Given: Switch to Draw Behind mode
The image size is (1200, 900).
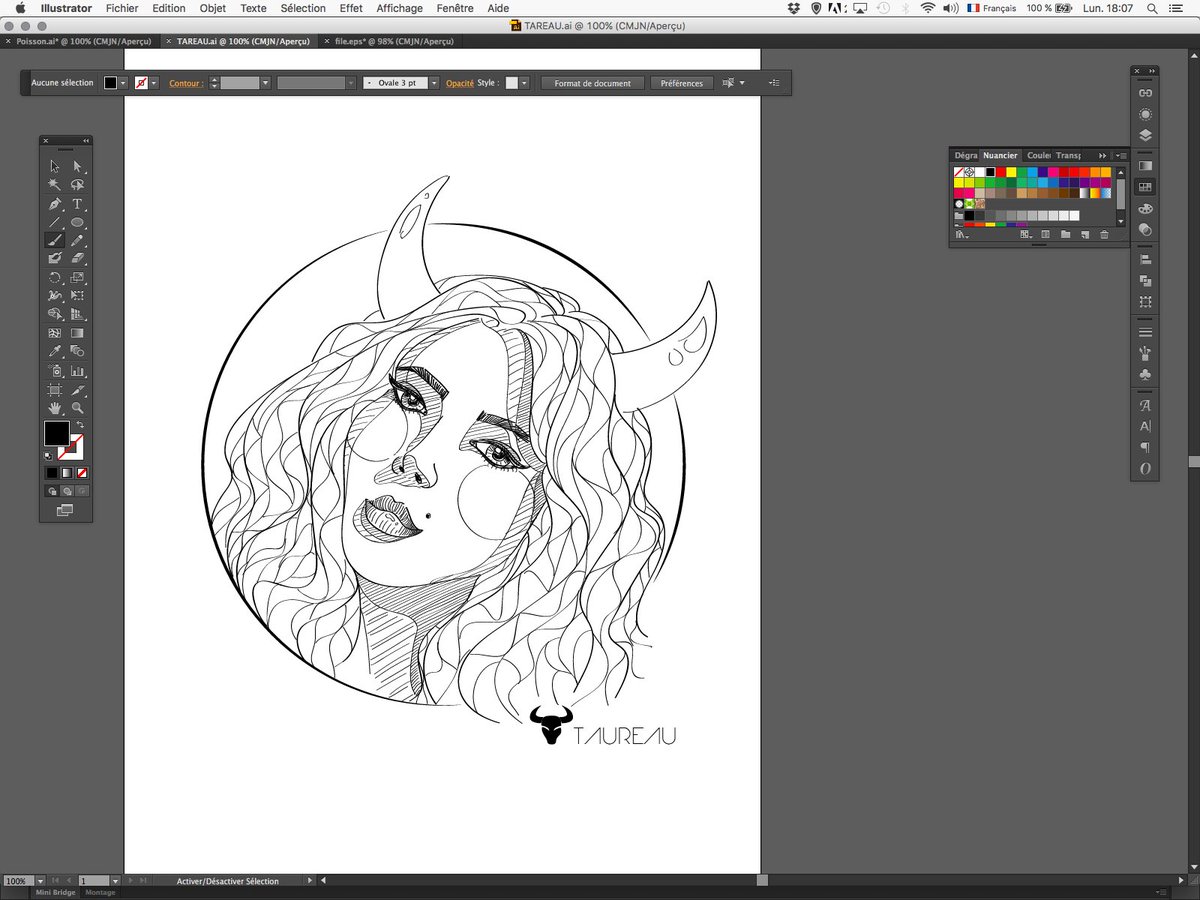Looking at the screenshot, I should click(66, 492).
